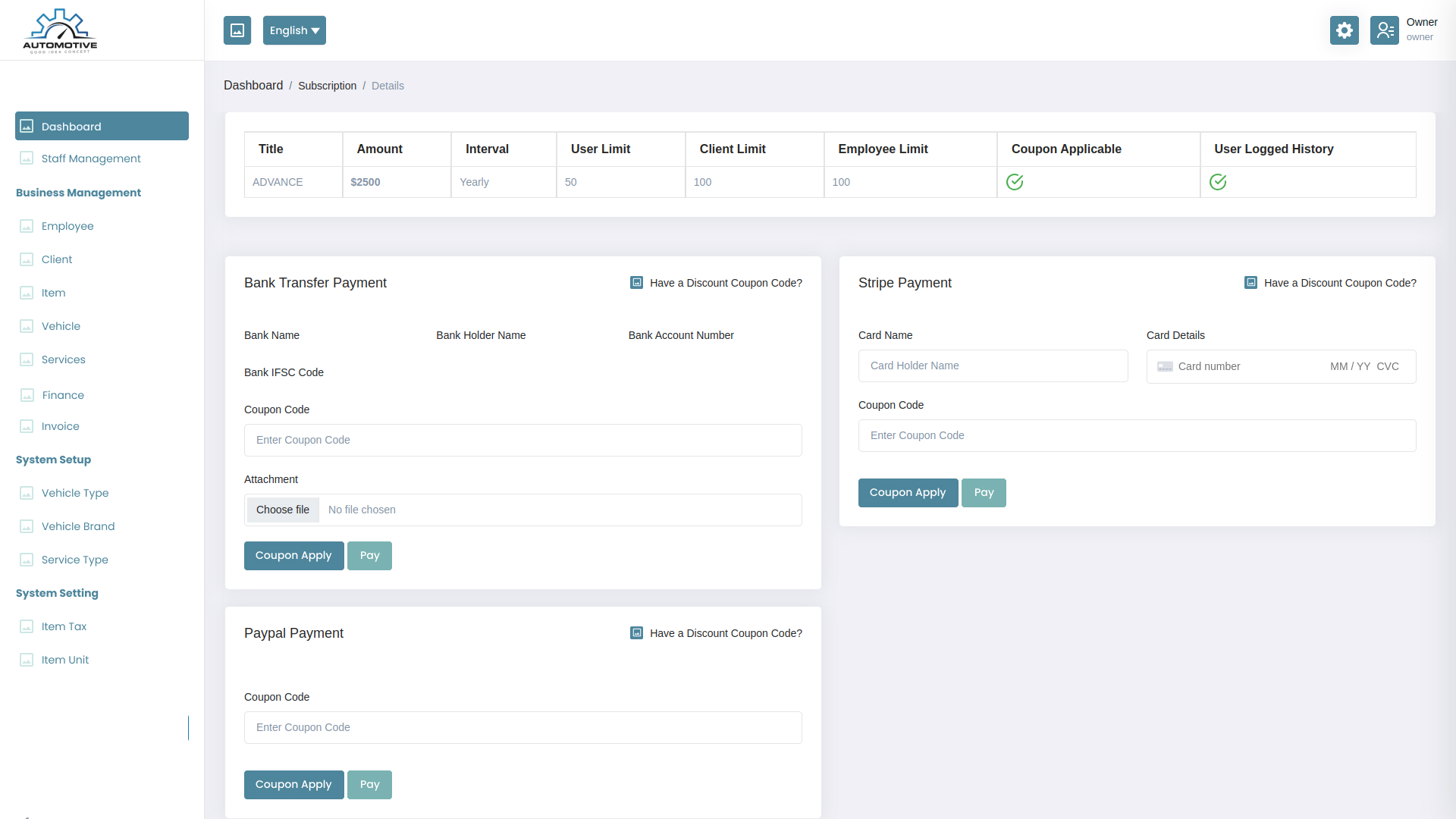Click the Yearly interval cell
This screenshot has height=819, width=1456.
[x=504, y=182]
